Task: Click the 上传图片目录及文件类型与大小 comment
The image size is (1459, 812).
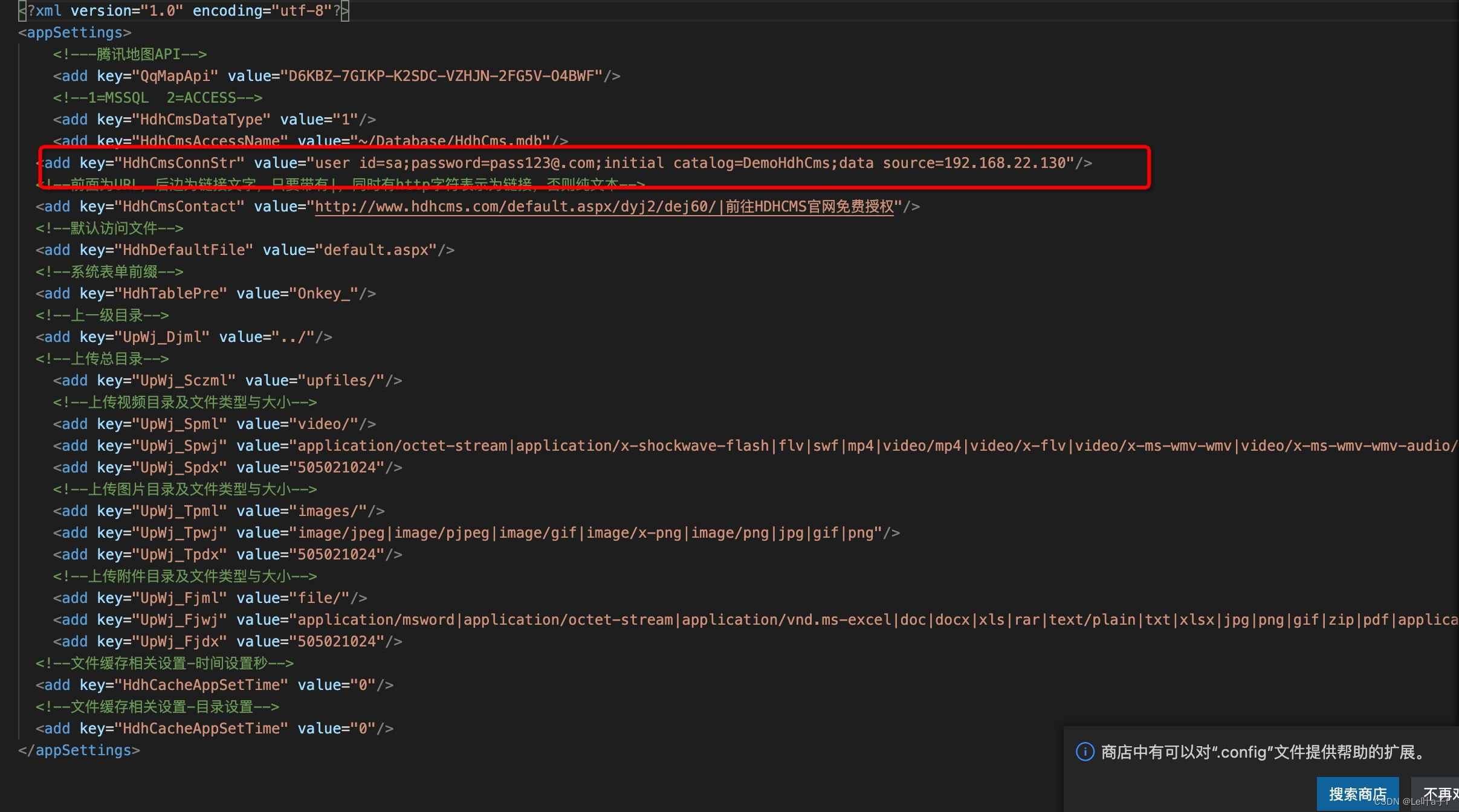Action: click(185, 489)
